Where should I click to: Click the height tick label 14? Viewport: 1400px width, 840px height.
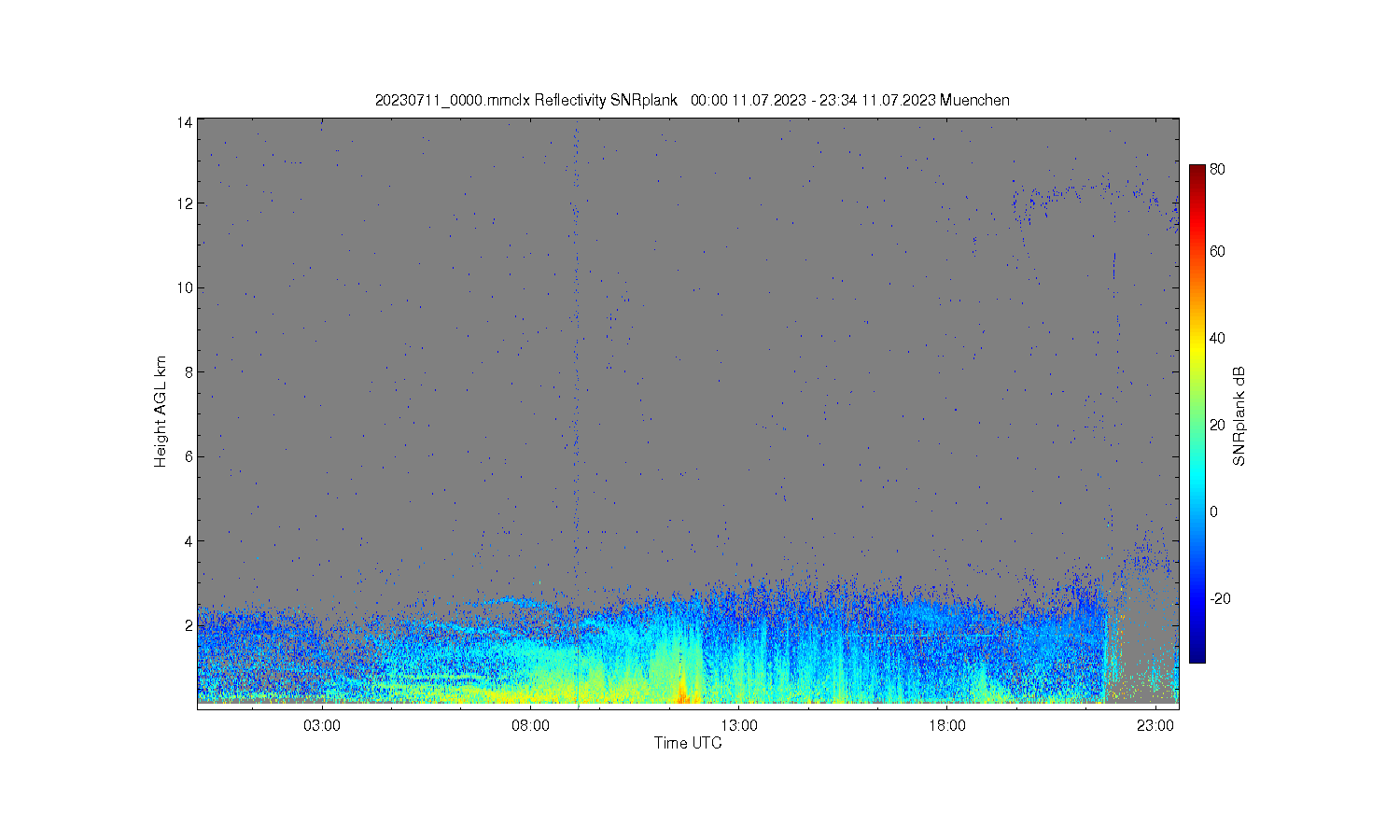point(185,122)
